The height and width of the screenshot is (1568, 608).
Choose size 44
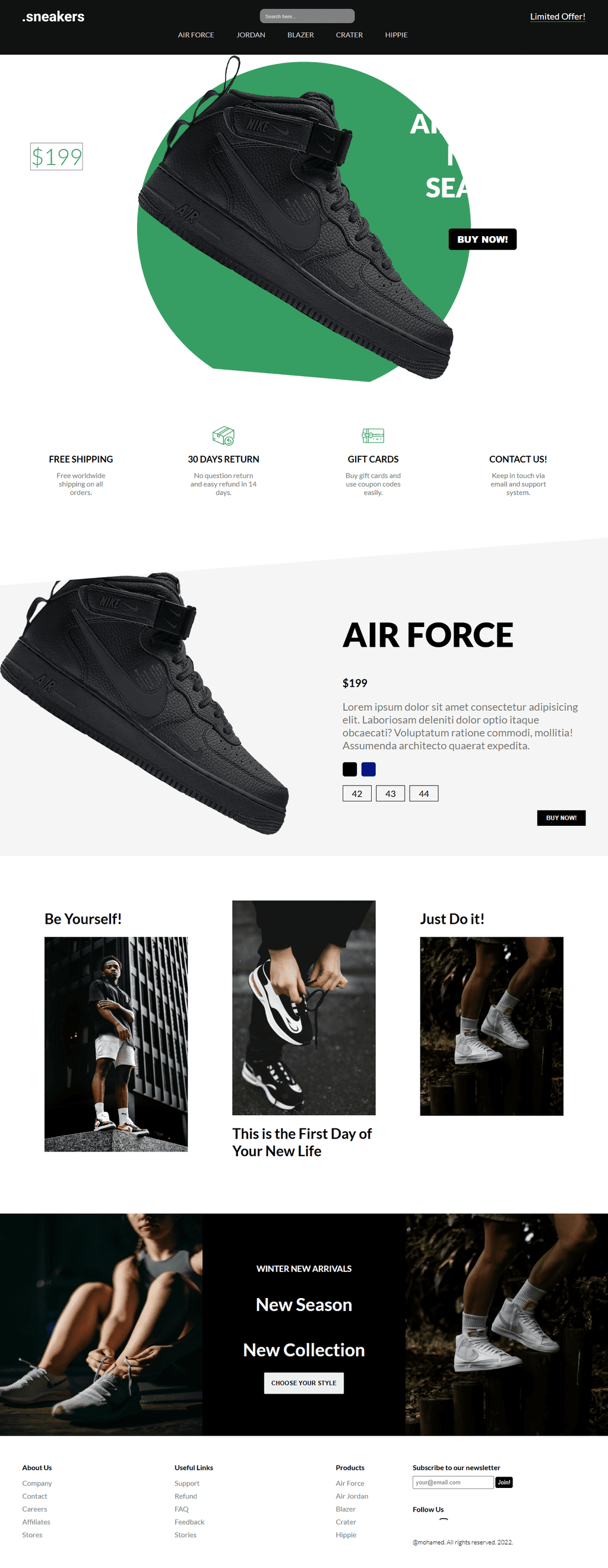[424, 794]
